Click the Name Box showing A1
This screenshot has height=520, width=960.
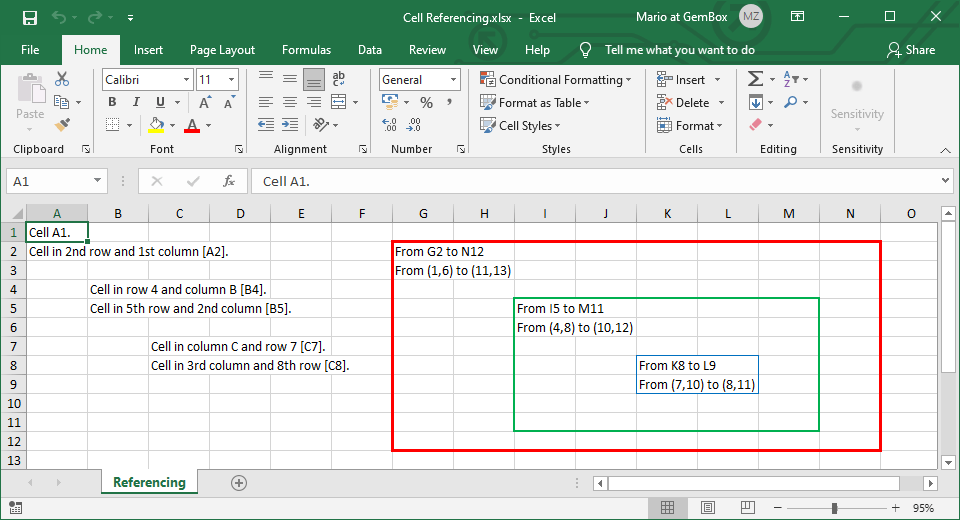coord(48,181)
